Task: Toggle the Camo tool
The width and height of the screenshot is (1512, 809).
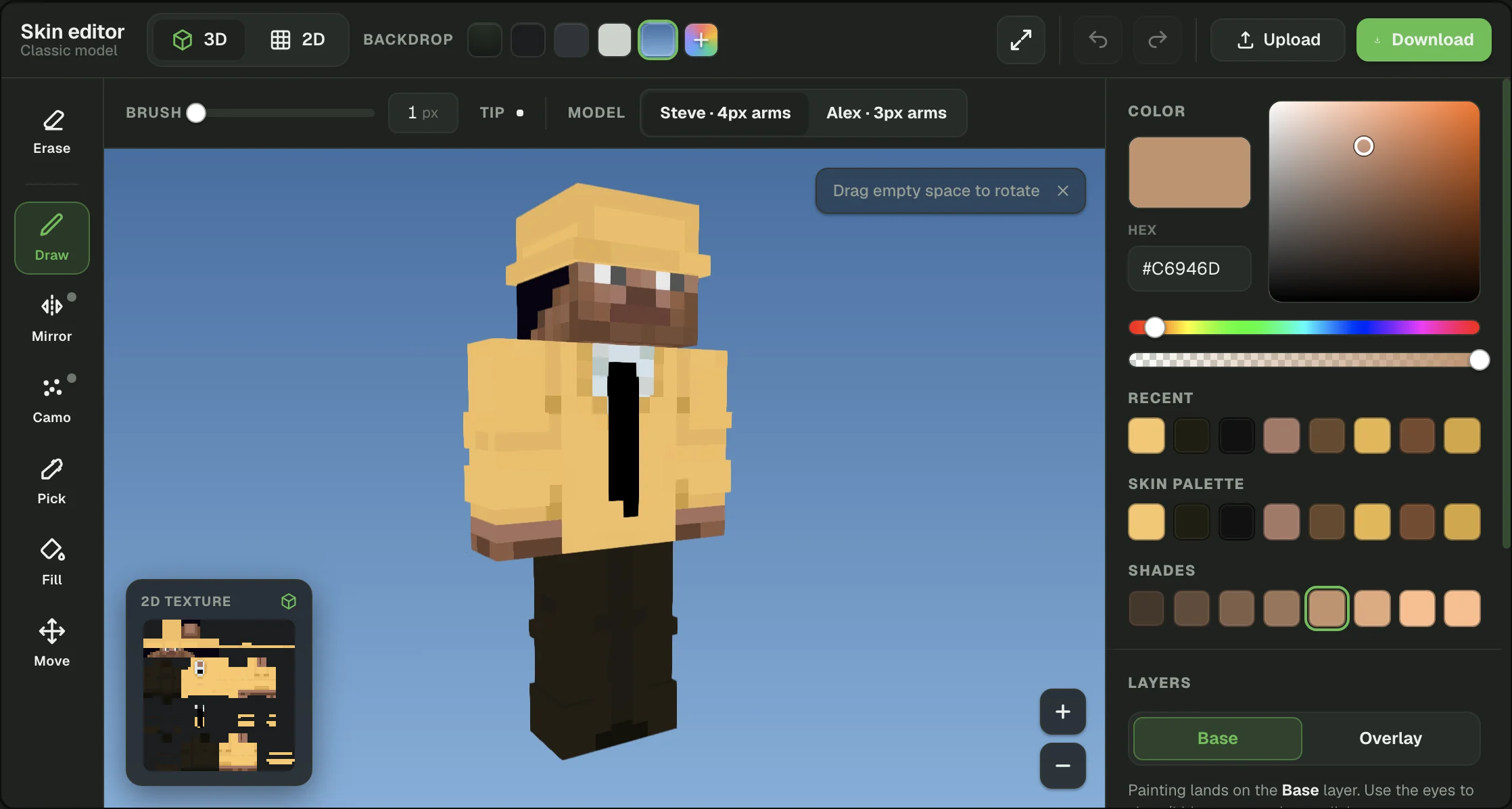Action: click(52, 400)
